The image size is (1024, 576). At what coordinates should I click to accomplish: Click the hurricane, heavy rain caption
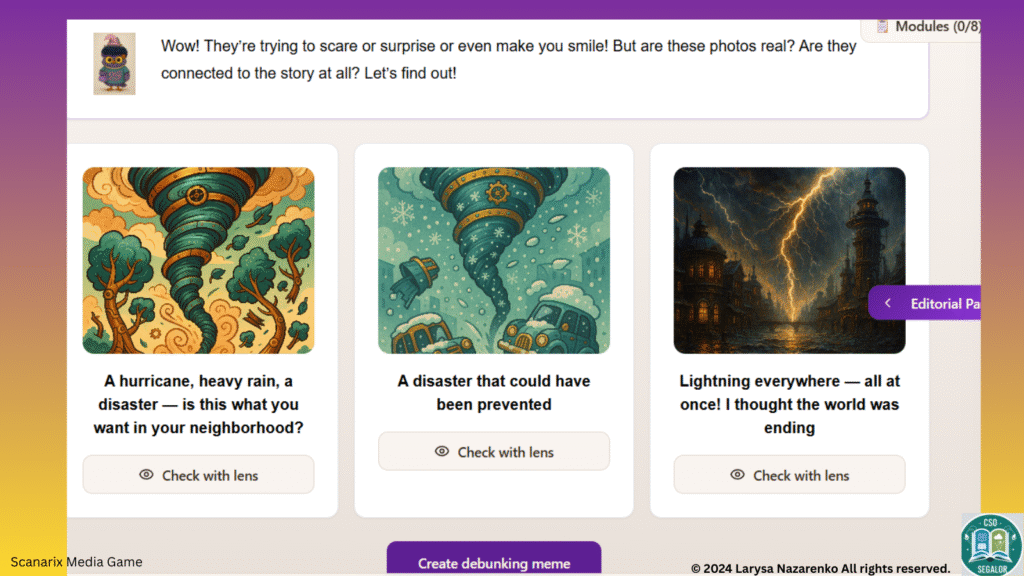[x=198, y=405]
